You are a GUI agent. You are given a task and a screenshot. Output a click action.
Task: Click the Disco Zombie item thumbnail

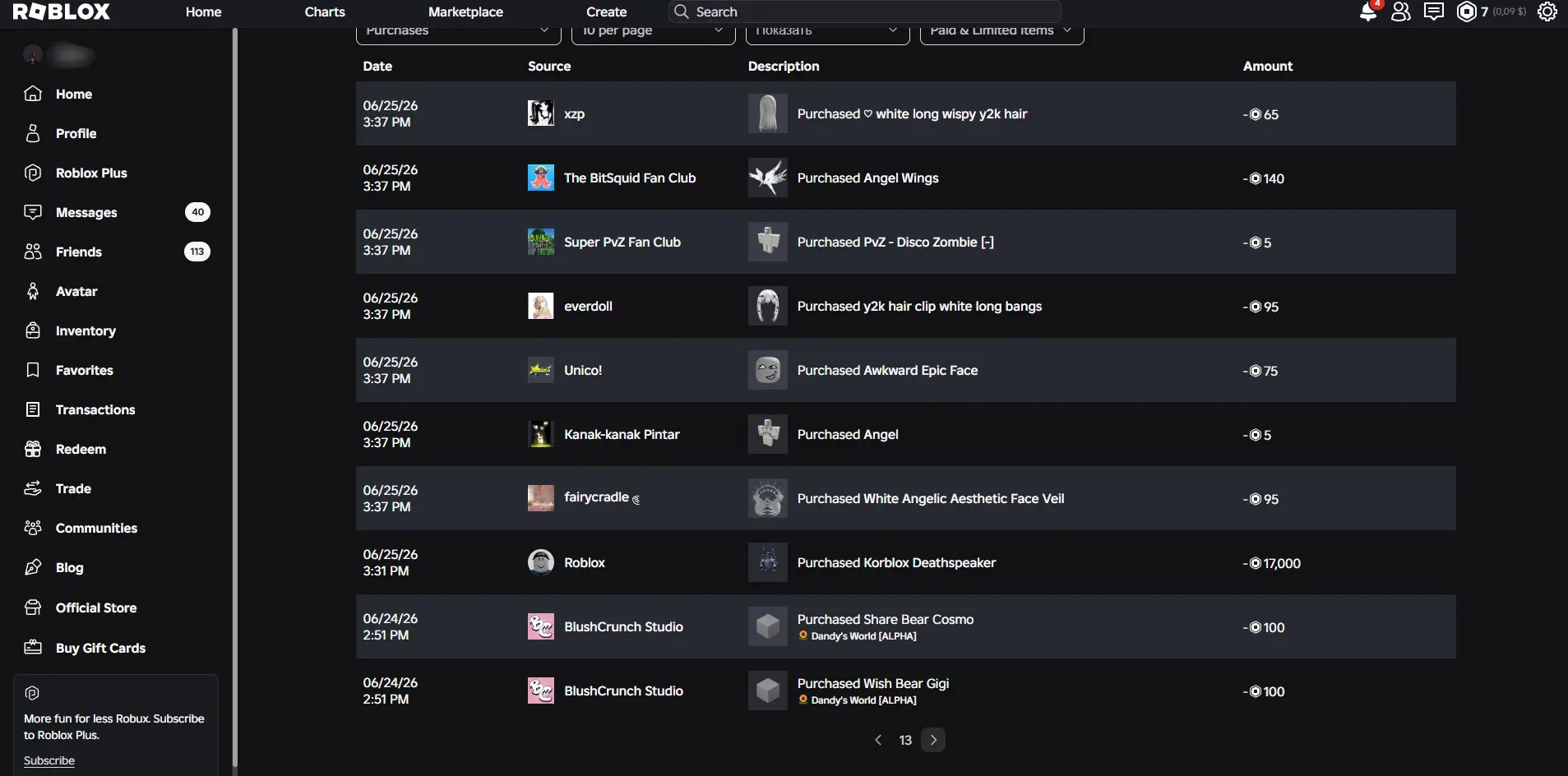(768, 242)
